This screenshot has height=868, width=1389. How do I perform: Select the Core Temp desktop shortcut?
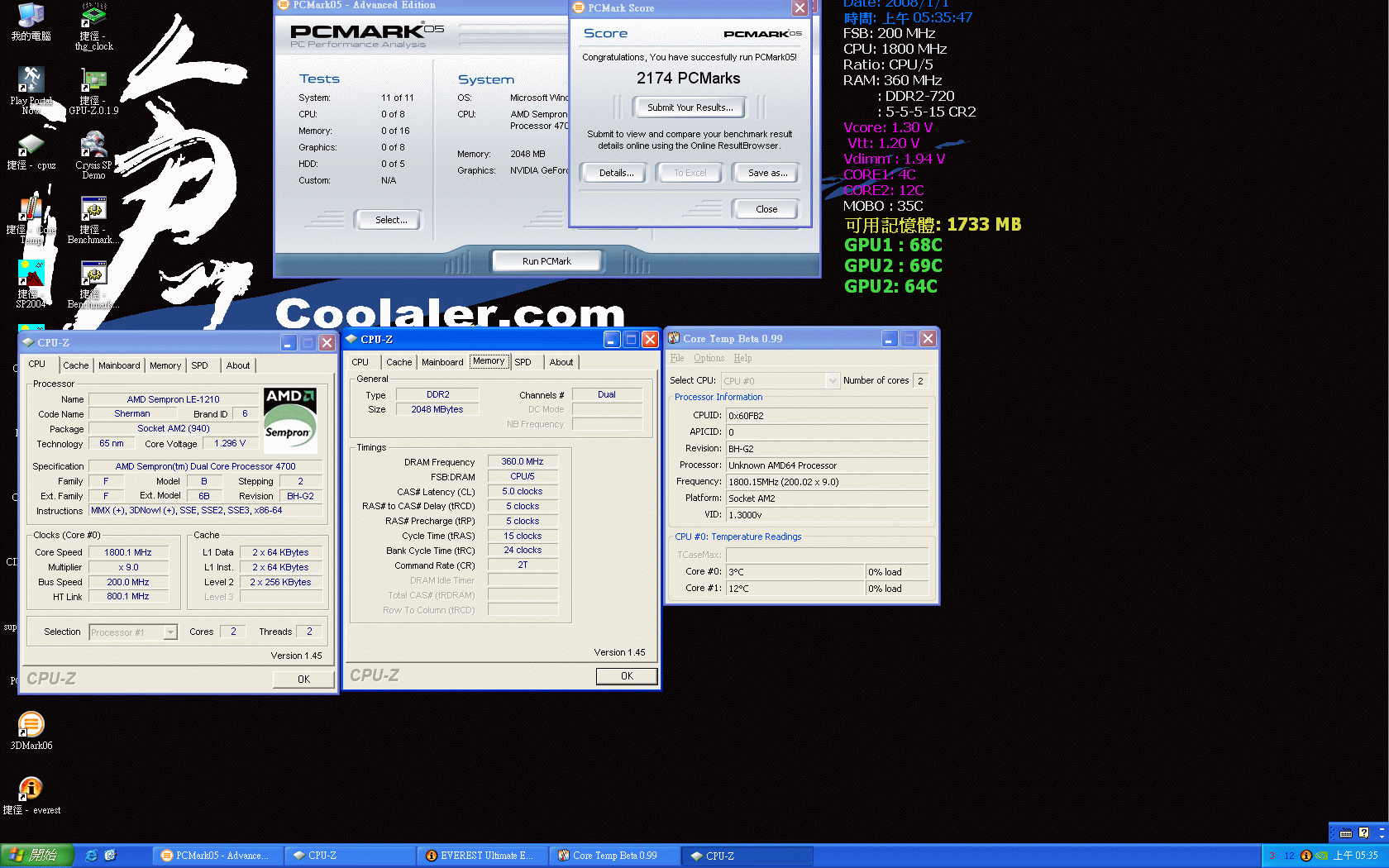coord(31,220)
